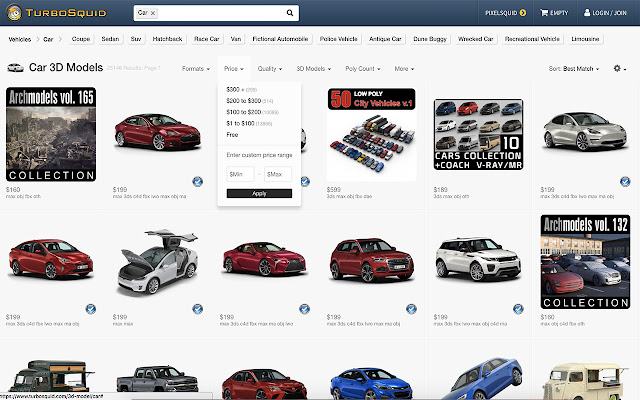Click the $Min price field
The width and height of the screenshot is (640, 400).
240,174
